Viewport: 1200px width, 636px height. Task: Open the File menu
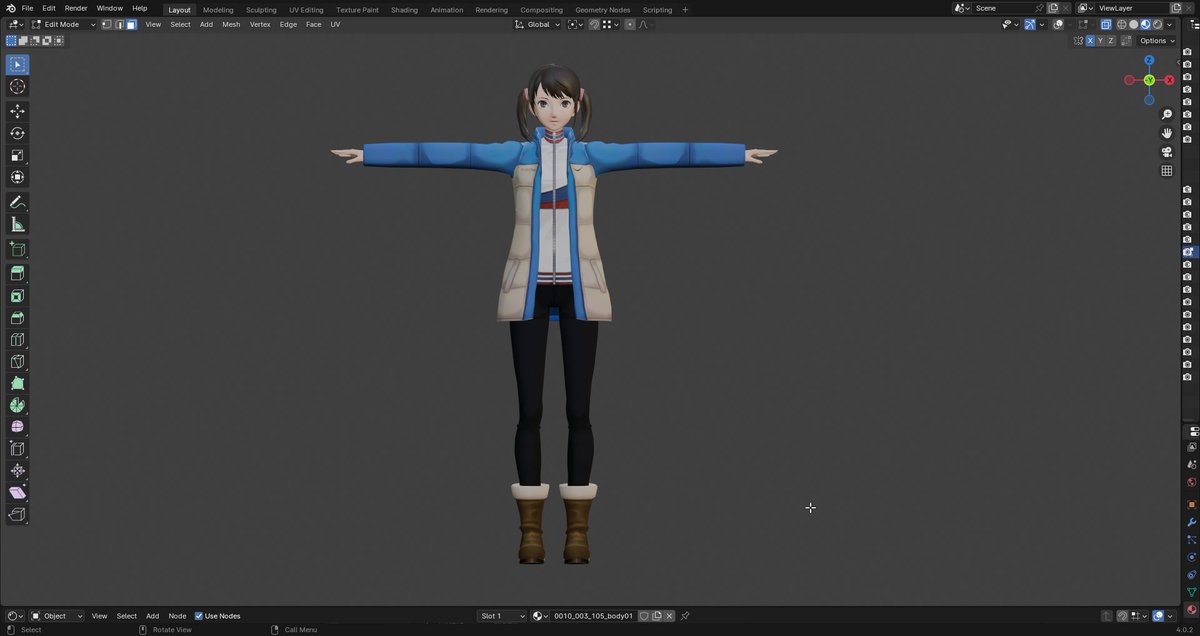click(x=27, y=8)
